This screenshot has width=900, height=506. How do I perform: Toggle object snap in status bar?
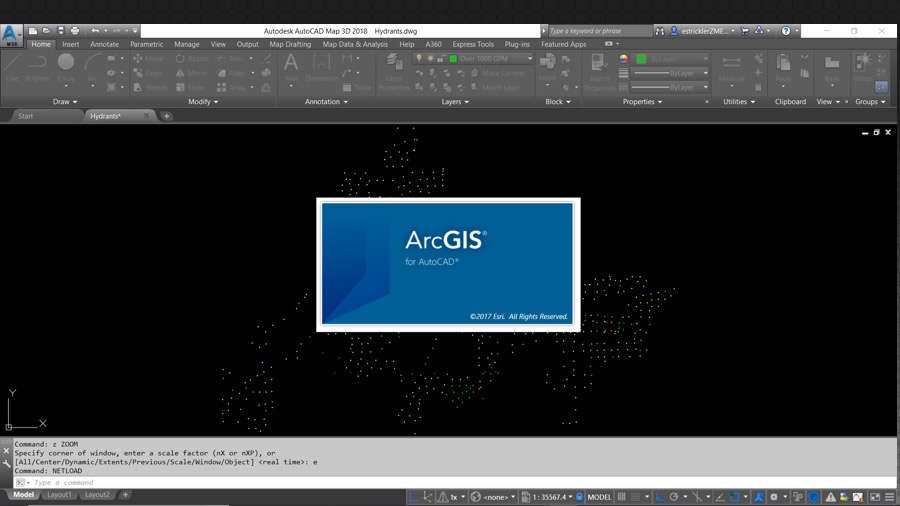point(735,497)
